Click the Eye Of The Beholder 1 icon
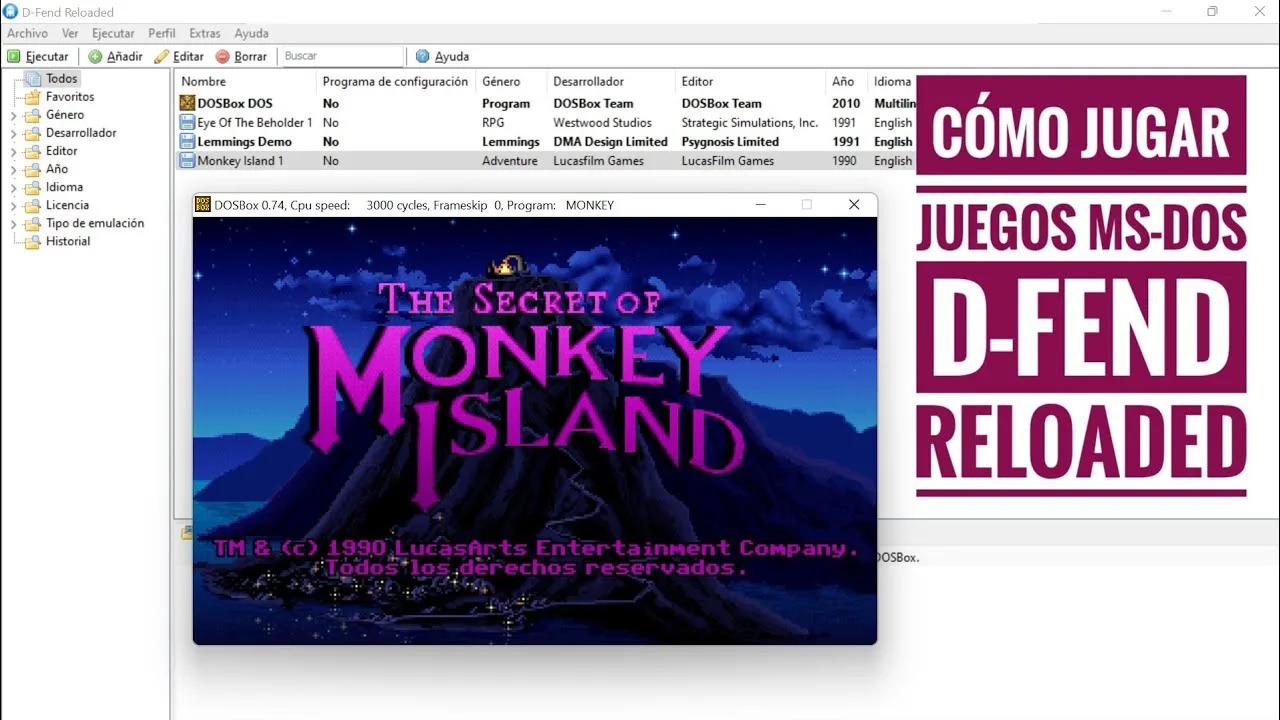Screen dimensions: 1280x720 [x=187, y=122]
